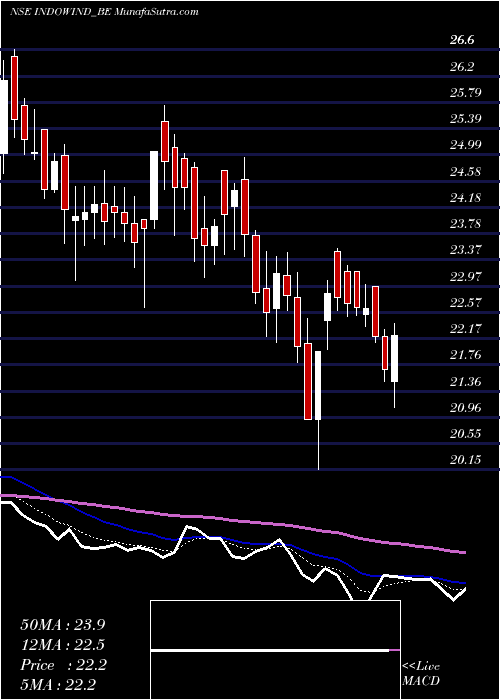Click the pink 50MA line
500x700 pixels.
(x=232, y=521)
